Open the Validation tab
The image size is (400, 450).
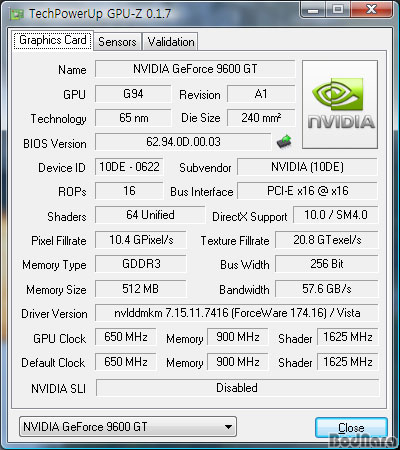(x=171, y=42)
